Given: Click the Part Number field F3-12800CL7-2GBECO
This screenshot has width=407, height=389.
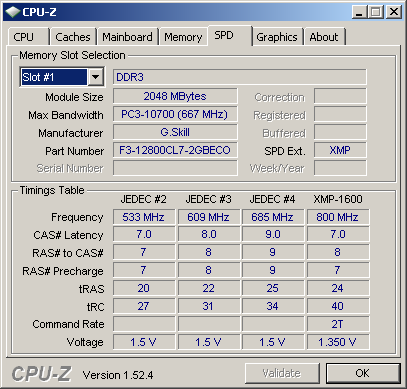Looking at the screenshot, I should (175, 150).
